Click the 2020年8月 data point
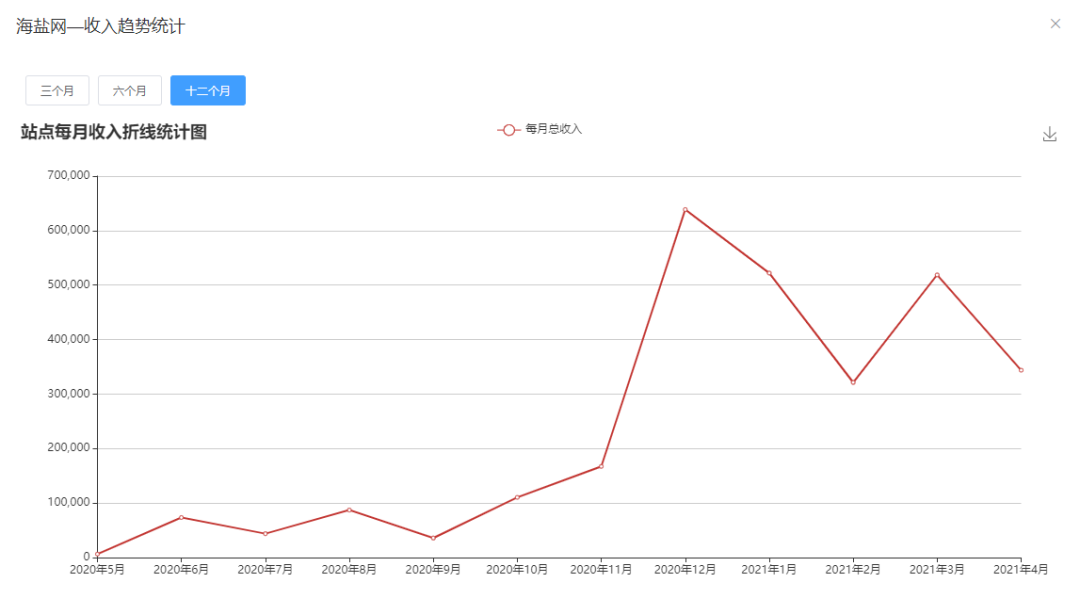 (349, 510)
